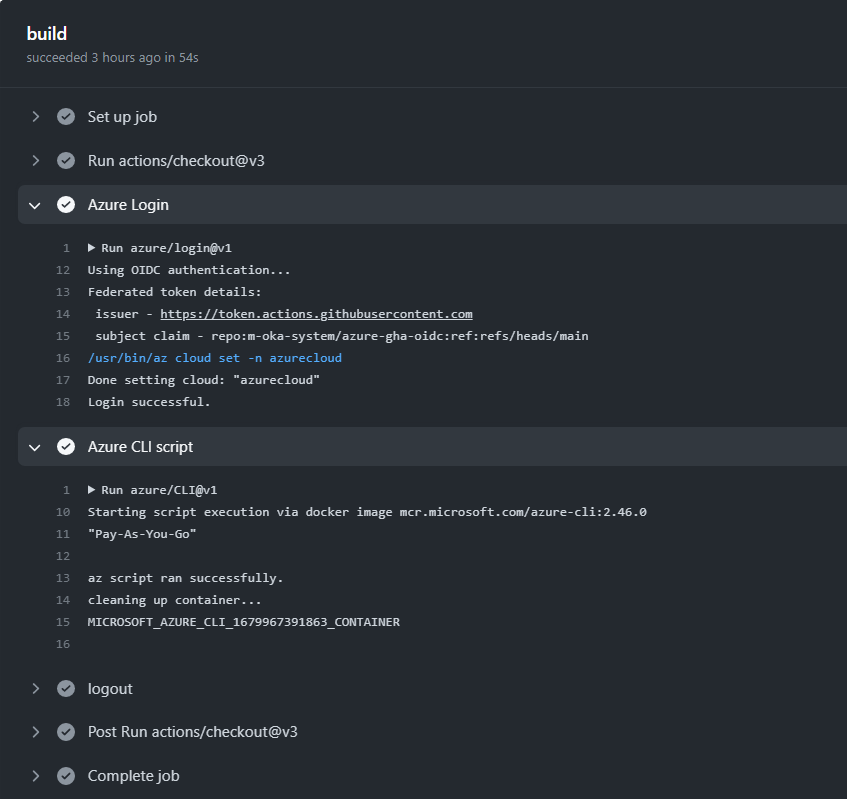Screen dimensions: 847x799
Task: Expand the Run azure/CLI@v1 log group
Action: (x=92, y=490)
